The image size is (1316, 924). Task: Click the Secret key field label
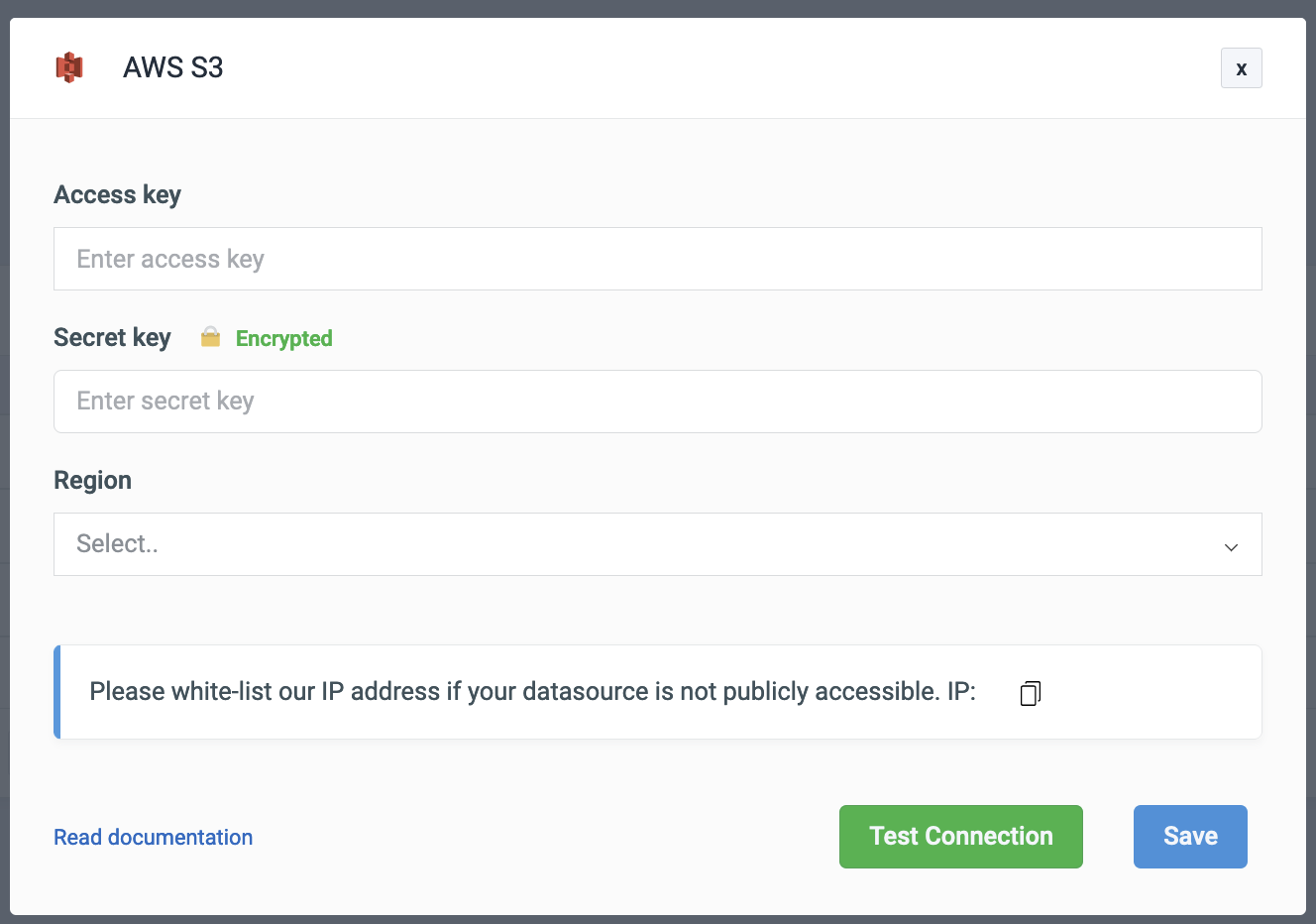pos(112,338)
